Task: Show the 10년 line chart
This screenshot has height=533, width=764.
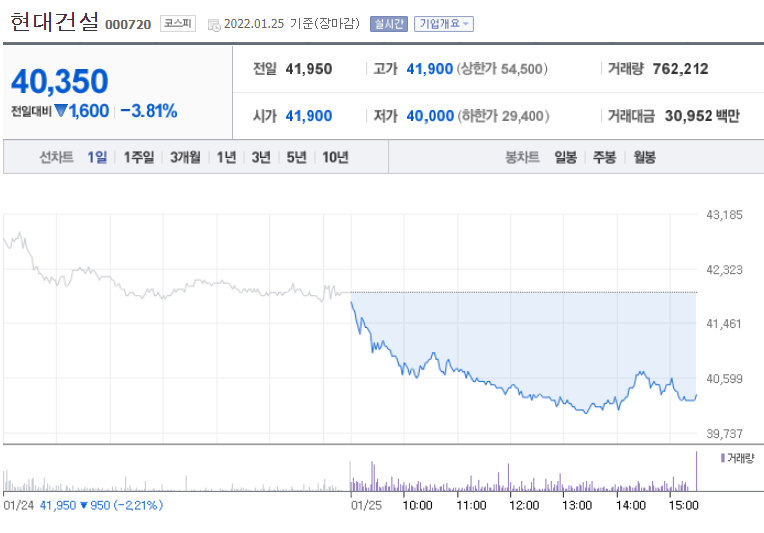Action: coord(335,157)
